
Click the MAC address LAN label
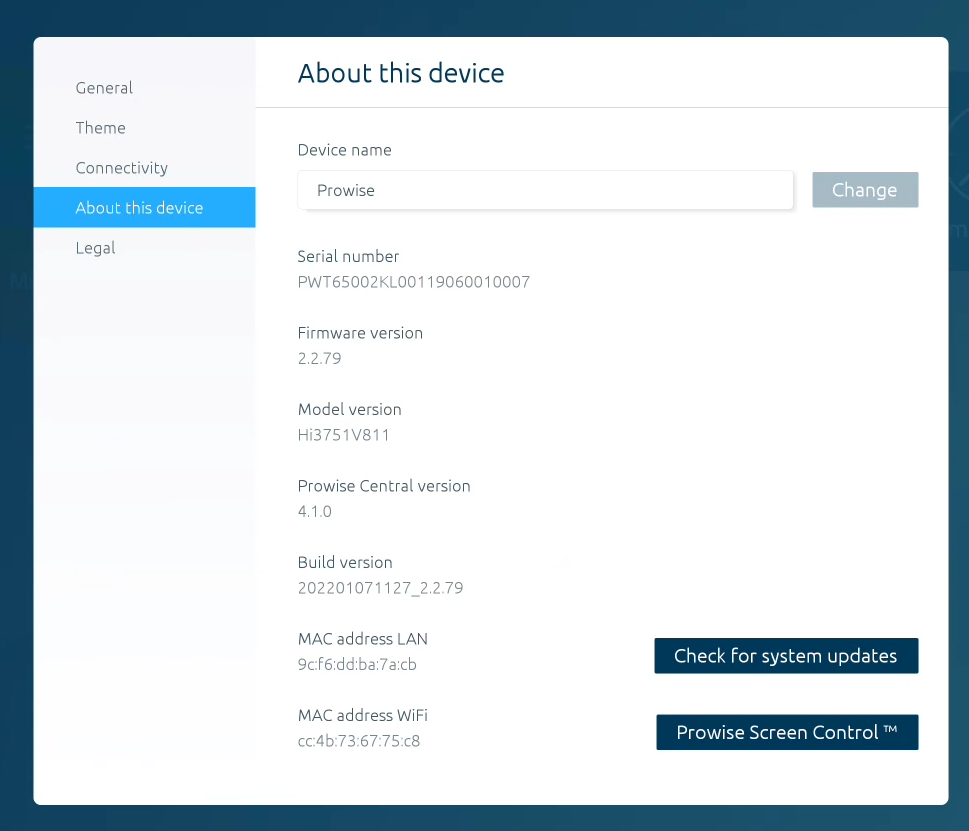point(363,639)
